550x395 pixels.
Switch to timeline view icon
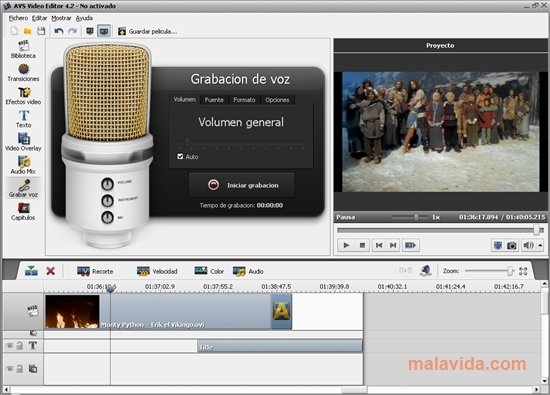(104, 31)
